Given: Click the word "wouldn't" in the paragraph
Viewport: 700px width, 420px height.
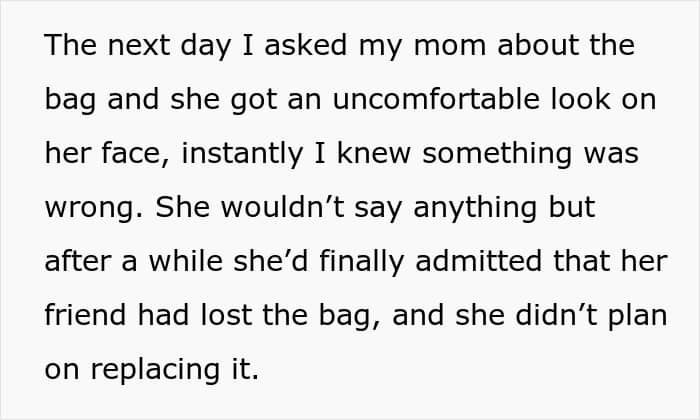Looking at the screenshot, I should coord(282,207).
